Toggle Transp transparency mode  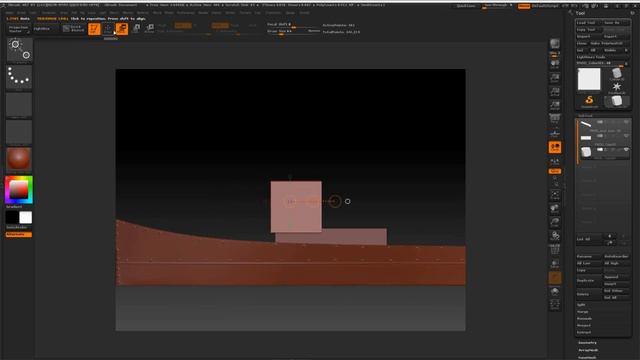coord(555,263)
